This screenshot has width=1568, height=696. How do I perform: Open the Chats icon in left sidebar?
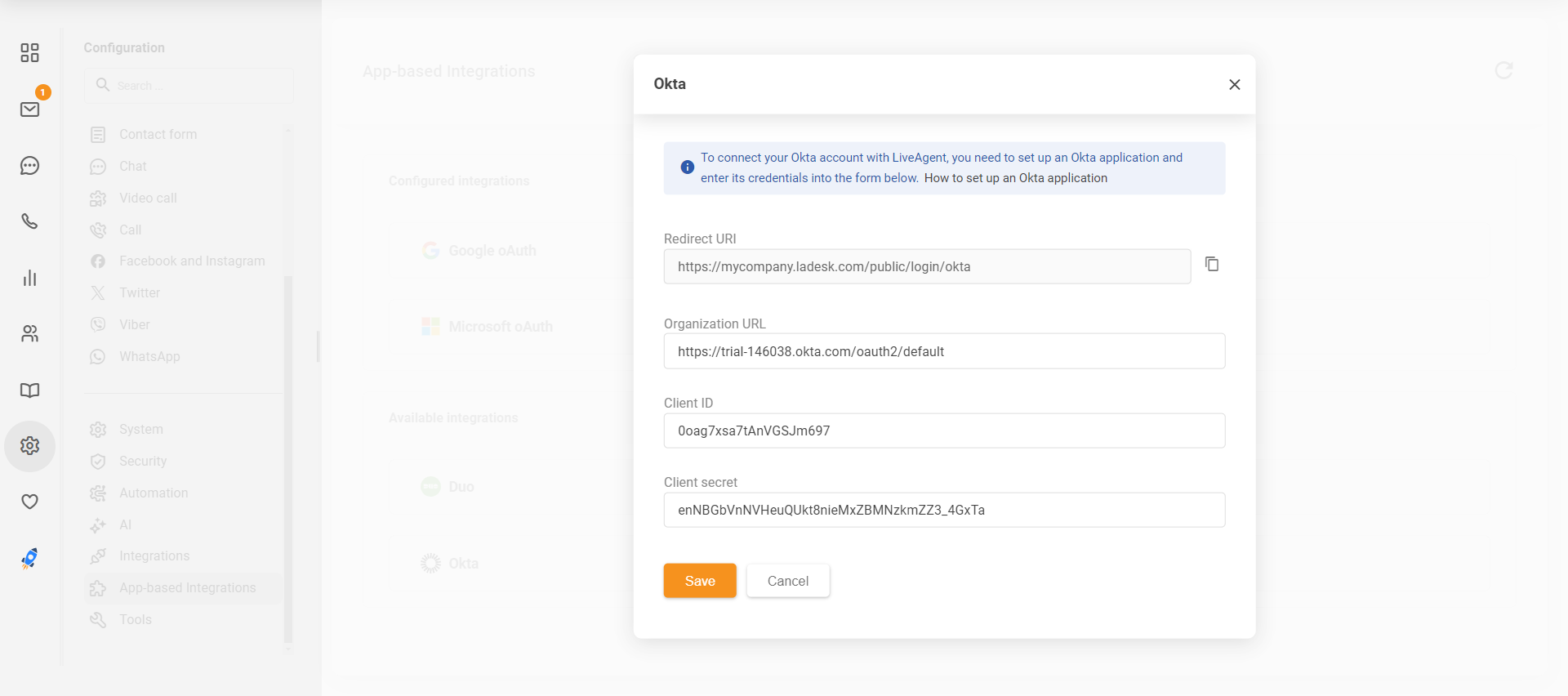pos(30,166)
